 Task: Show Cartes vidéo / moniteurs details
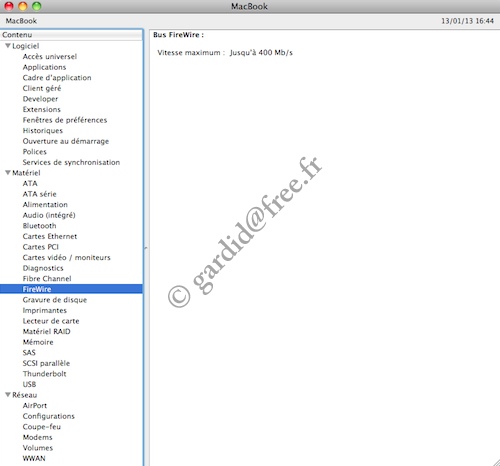coord(66,257)
